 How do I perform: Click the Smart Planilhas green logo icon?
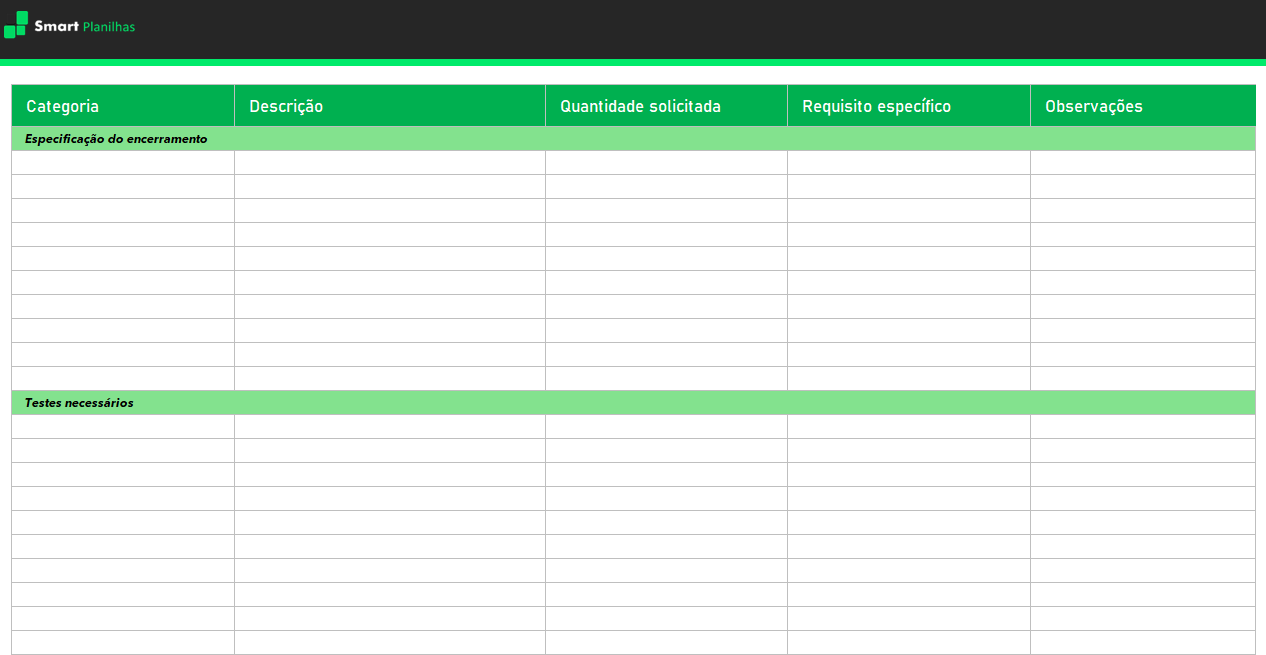(16, 25)
